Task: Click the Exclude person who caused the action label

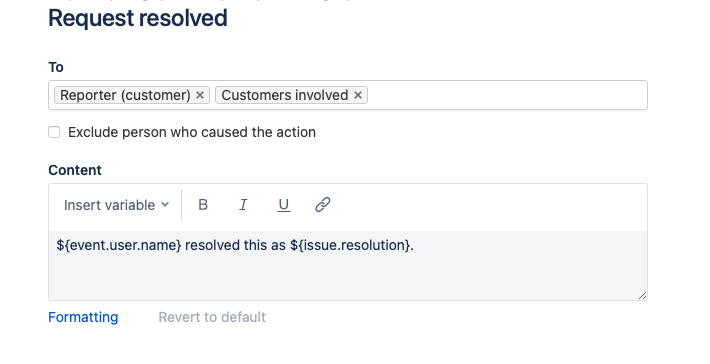Action: pyautogui.click(x=192, y=132)
